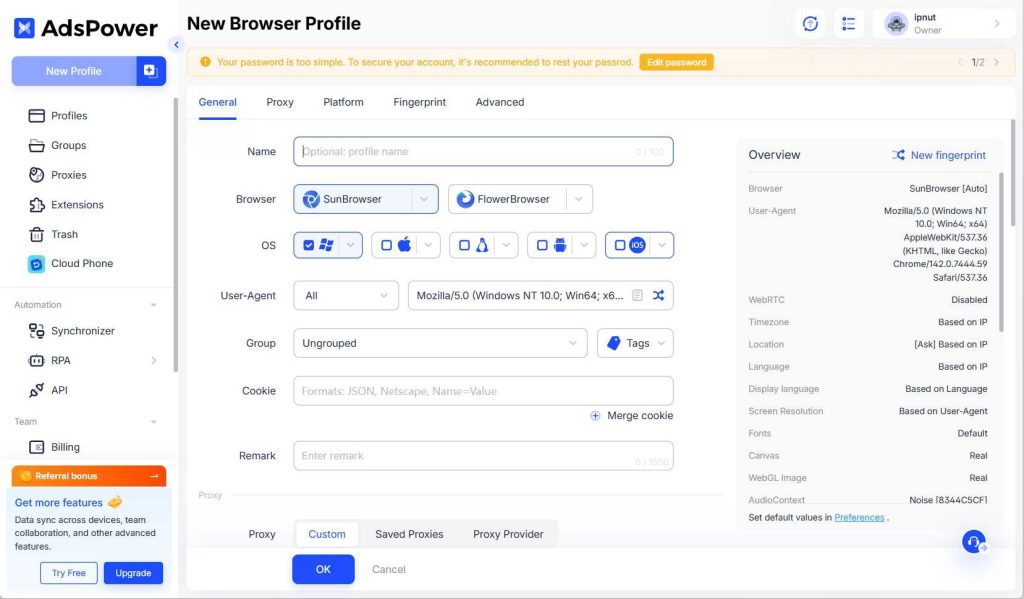Screen dimensions: 1024x599
Task: Click the Synchronizer icon in sidebar
Action: click(x=37, y=331)
